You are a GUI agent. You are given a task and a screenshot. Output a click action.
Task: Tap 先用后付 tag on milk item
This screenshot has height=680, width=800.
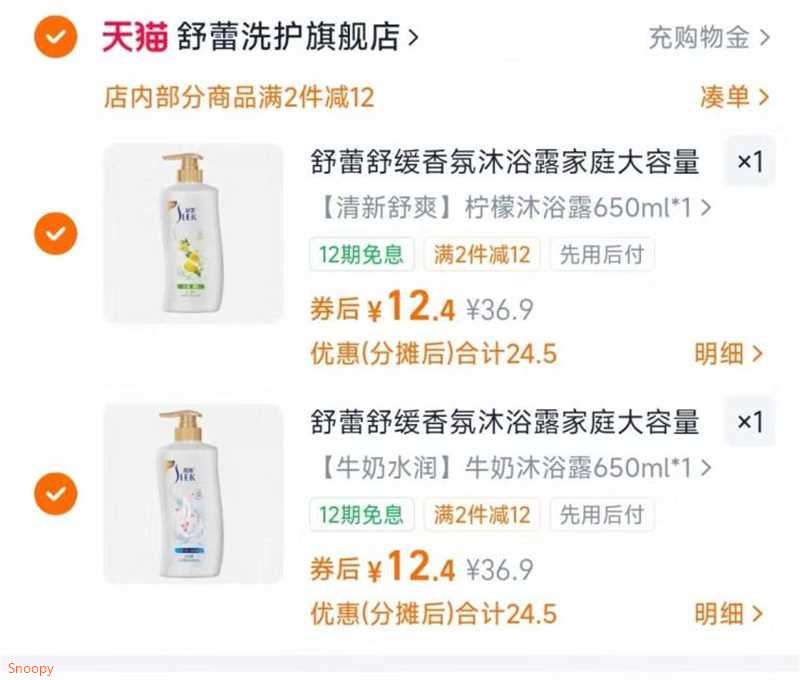point(602,514)
